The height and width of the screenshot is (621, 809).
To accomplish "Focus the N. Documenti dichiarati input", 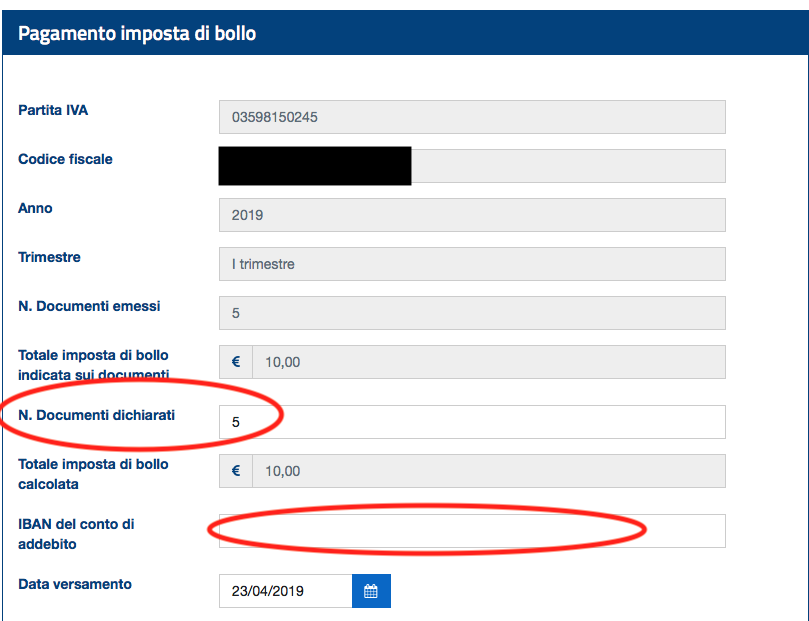I will [472, 422].
